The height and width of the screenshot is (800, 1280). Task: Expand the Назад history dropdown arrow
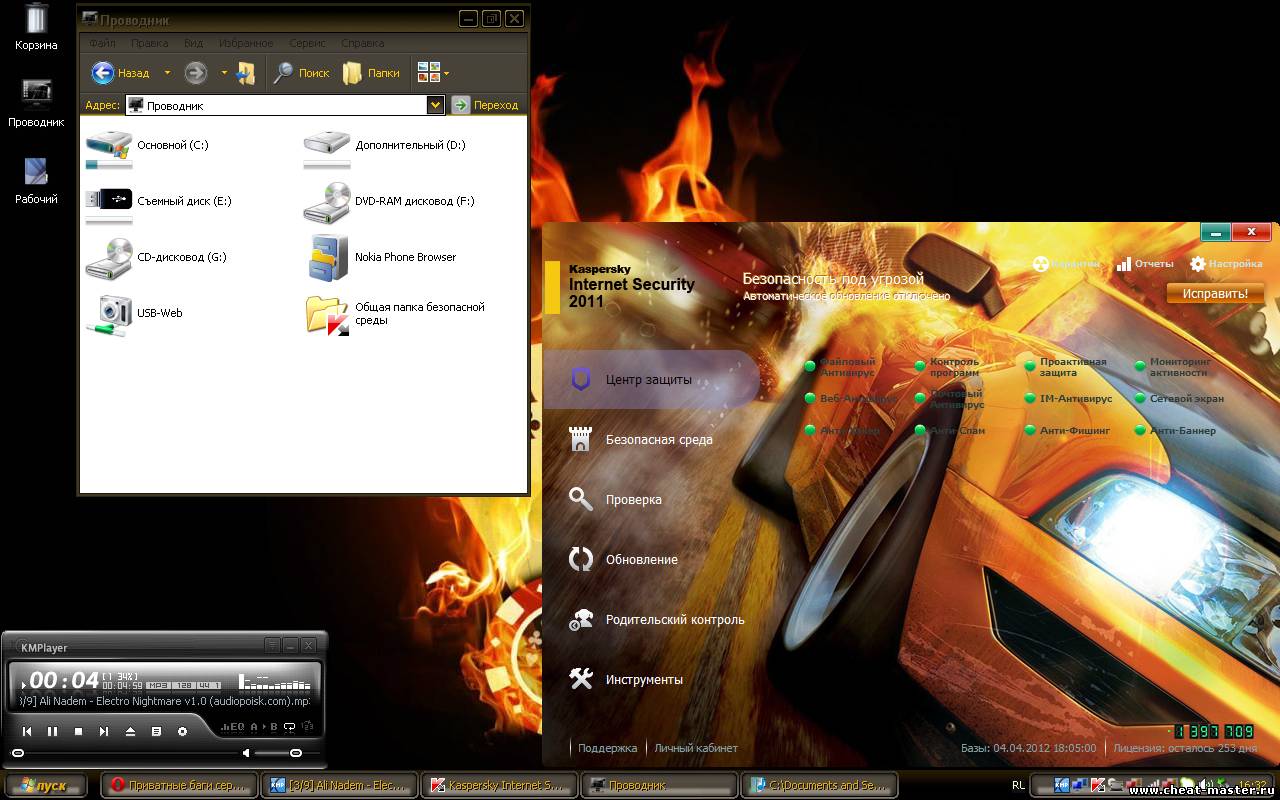coord(167,73)
